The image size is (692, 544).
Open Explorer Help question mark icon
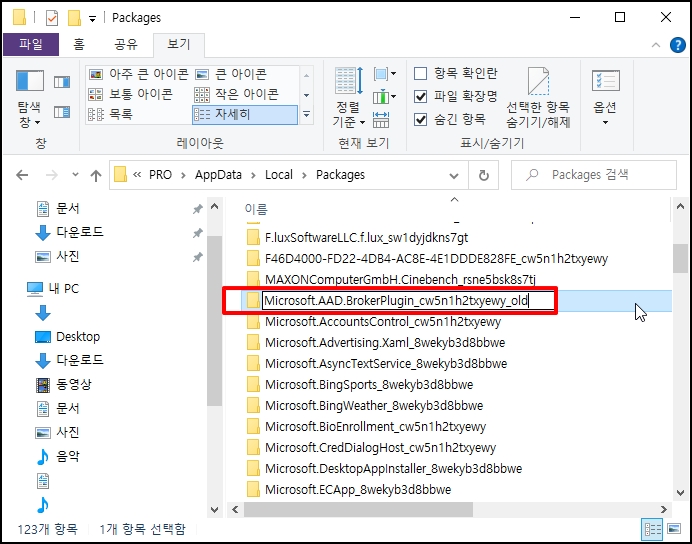tap(677, 45)
